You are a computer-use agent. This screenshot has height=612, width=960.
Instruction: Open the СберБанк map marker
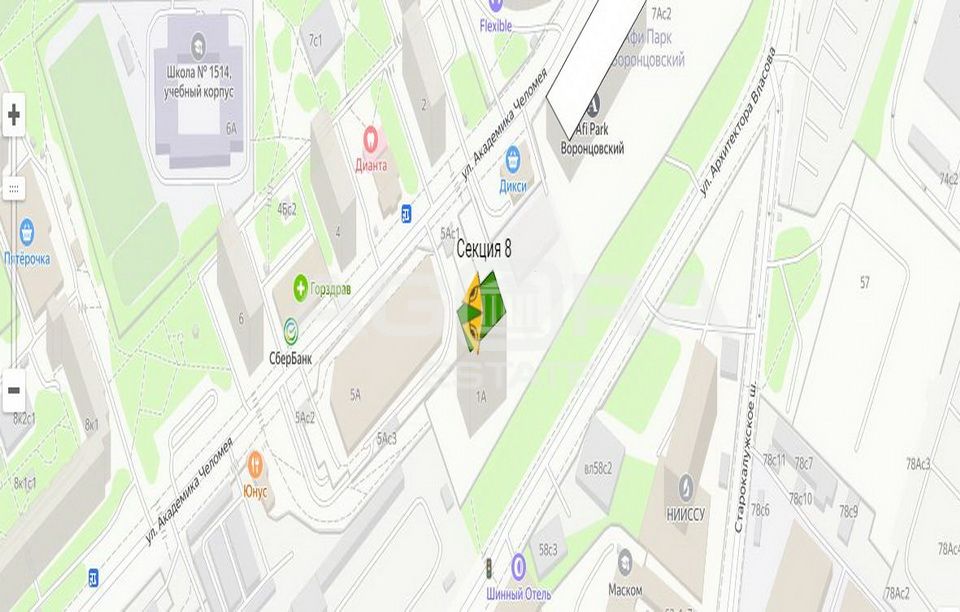[x=291, y=332]
